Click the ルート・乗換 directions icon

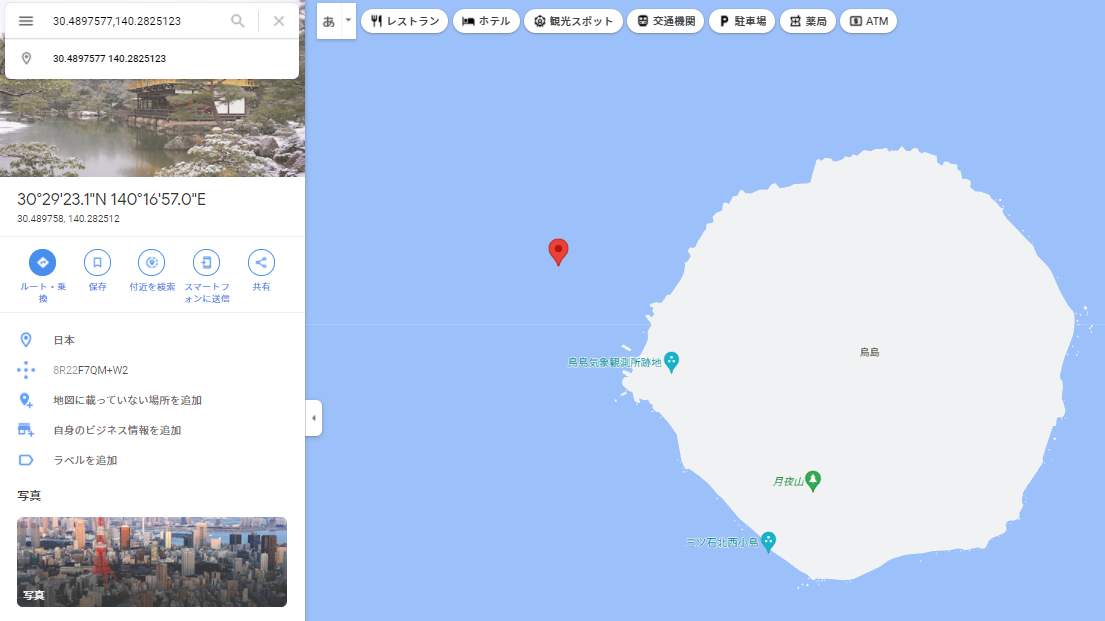point(42,262)
